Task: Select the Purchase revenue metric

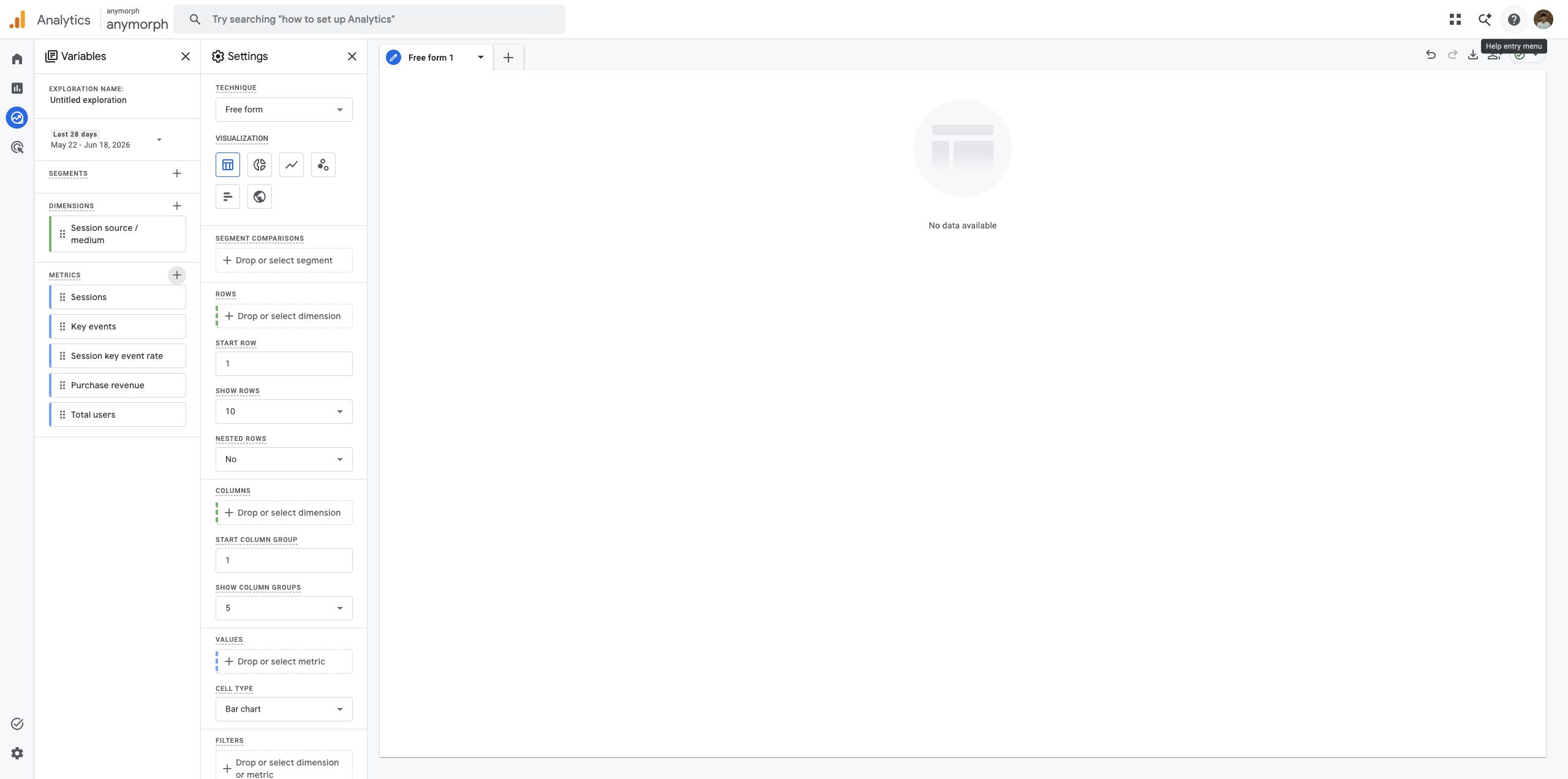Action: (118, 385)
